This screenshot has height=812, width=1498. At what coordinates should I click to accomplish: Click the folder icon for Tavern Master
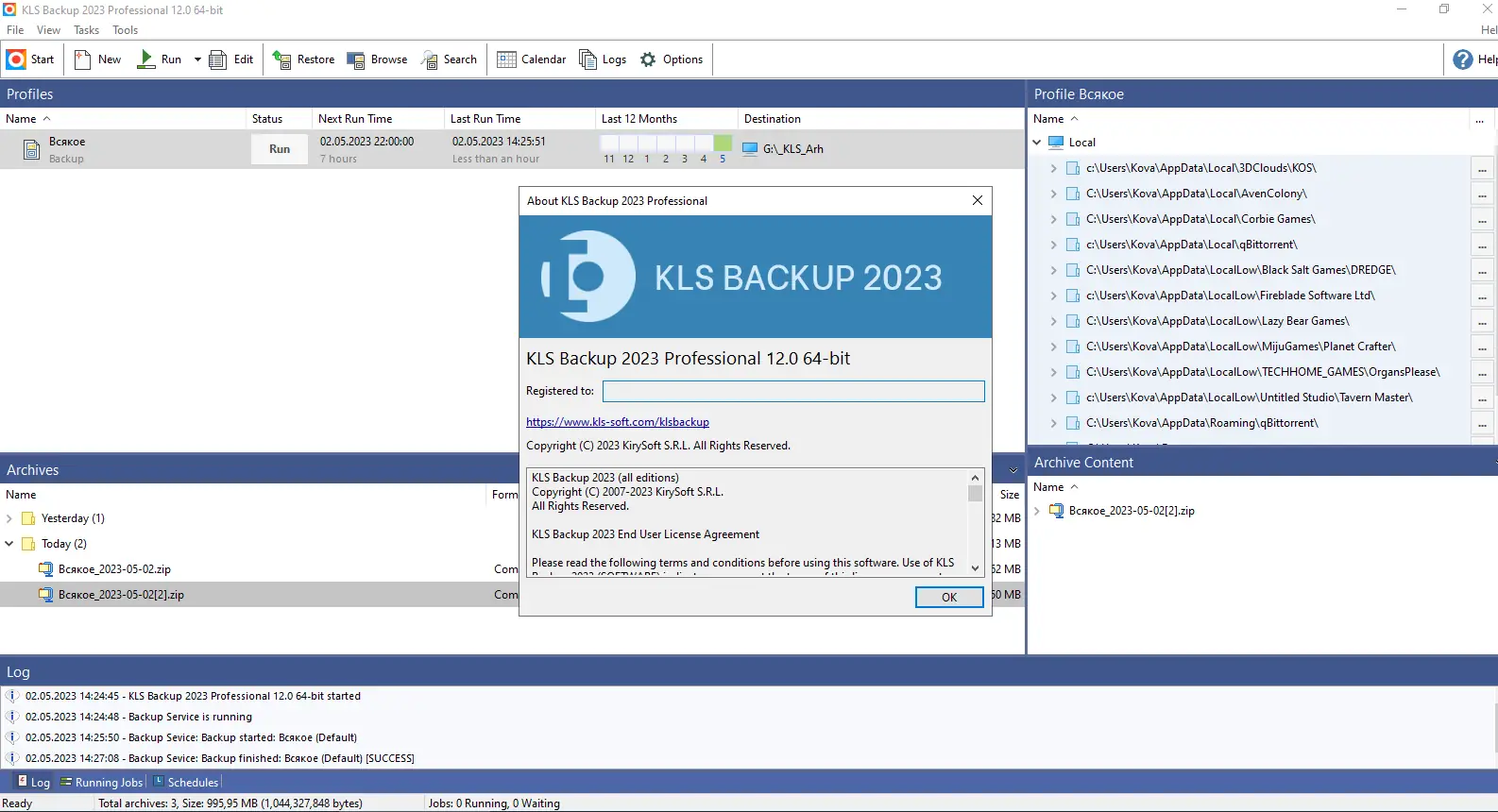pos(1073,398)
